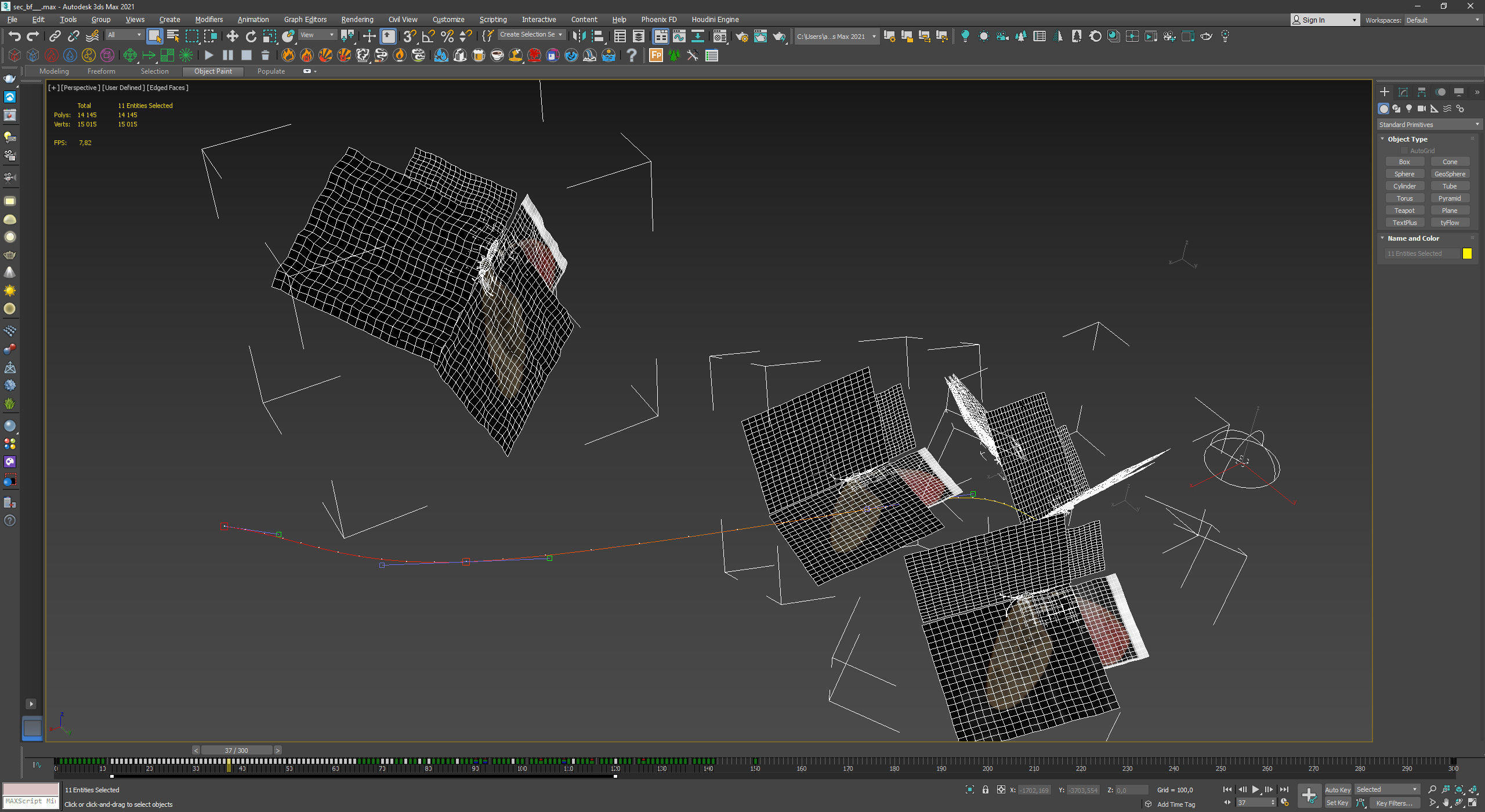This screenshot has height=812, width=1485.
Task: Open the Modifiers menu
Action: [x=209, y=20]
